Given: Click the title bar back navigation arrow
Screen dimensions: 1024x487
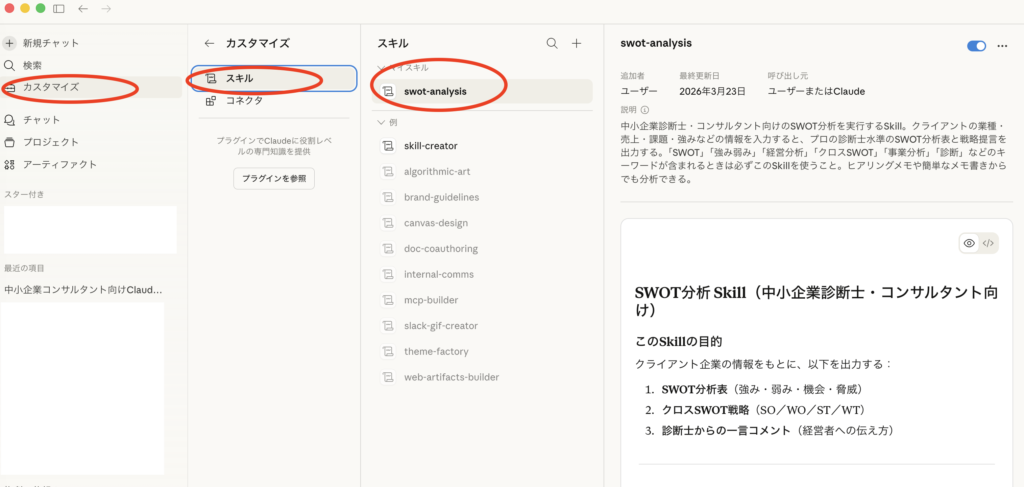Looking at the screenshot, I should click(83, 8).
